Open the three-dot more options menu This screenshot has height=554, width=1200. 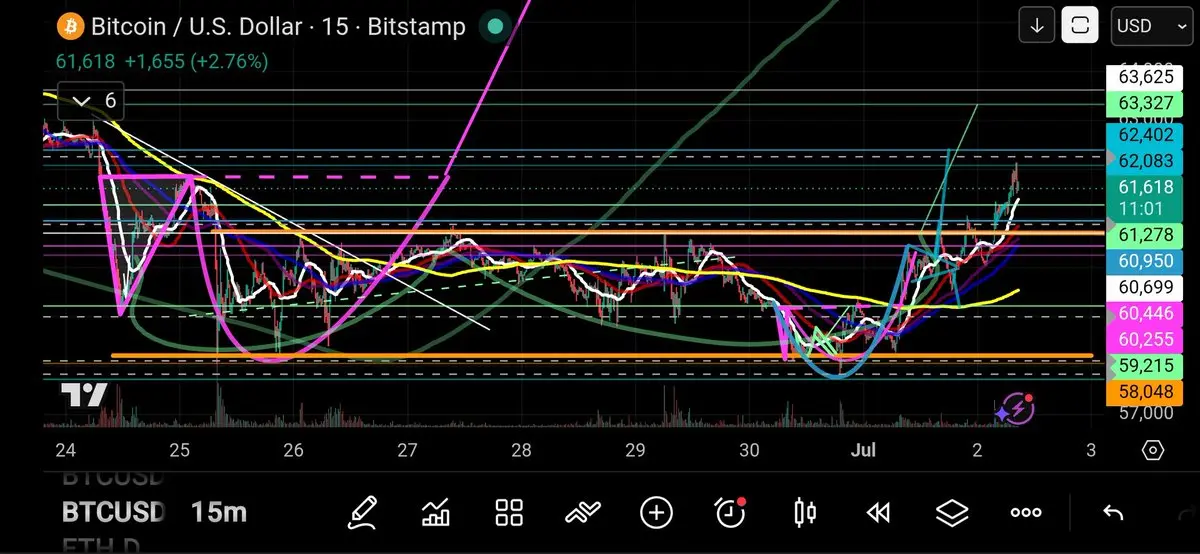coord(1026,513)
